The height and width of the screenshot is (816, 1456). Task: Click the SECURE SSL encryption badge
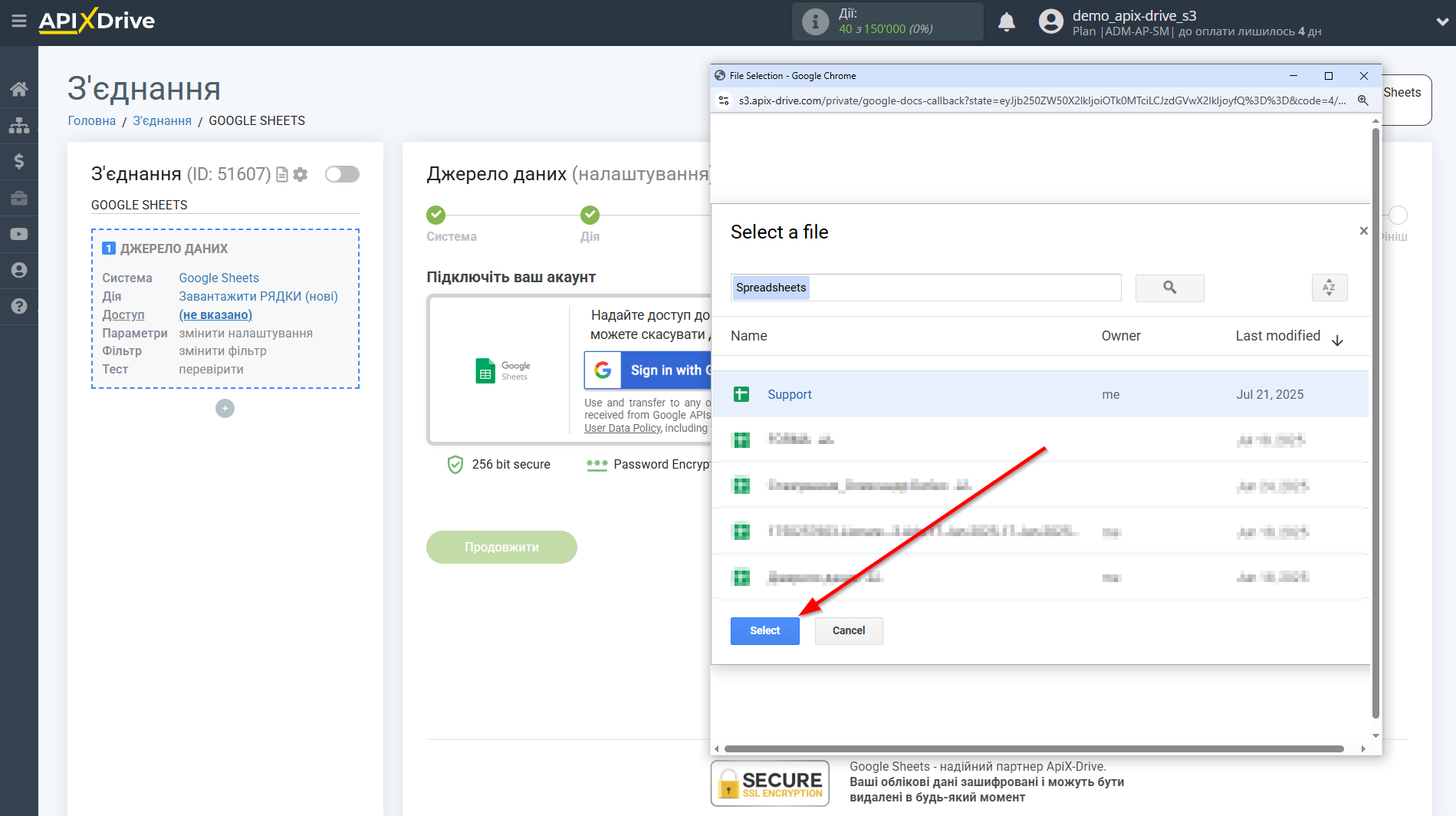click(x=770, y=783)
